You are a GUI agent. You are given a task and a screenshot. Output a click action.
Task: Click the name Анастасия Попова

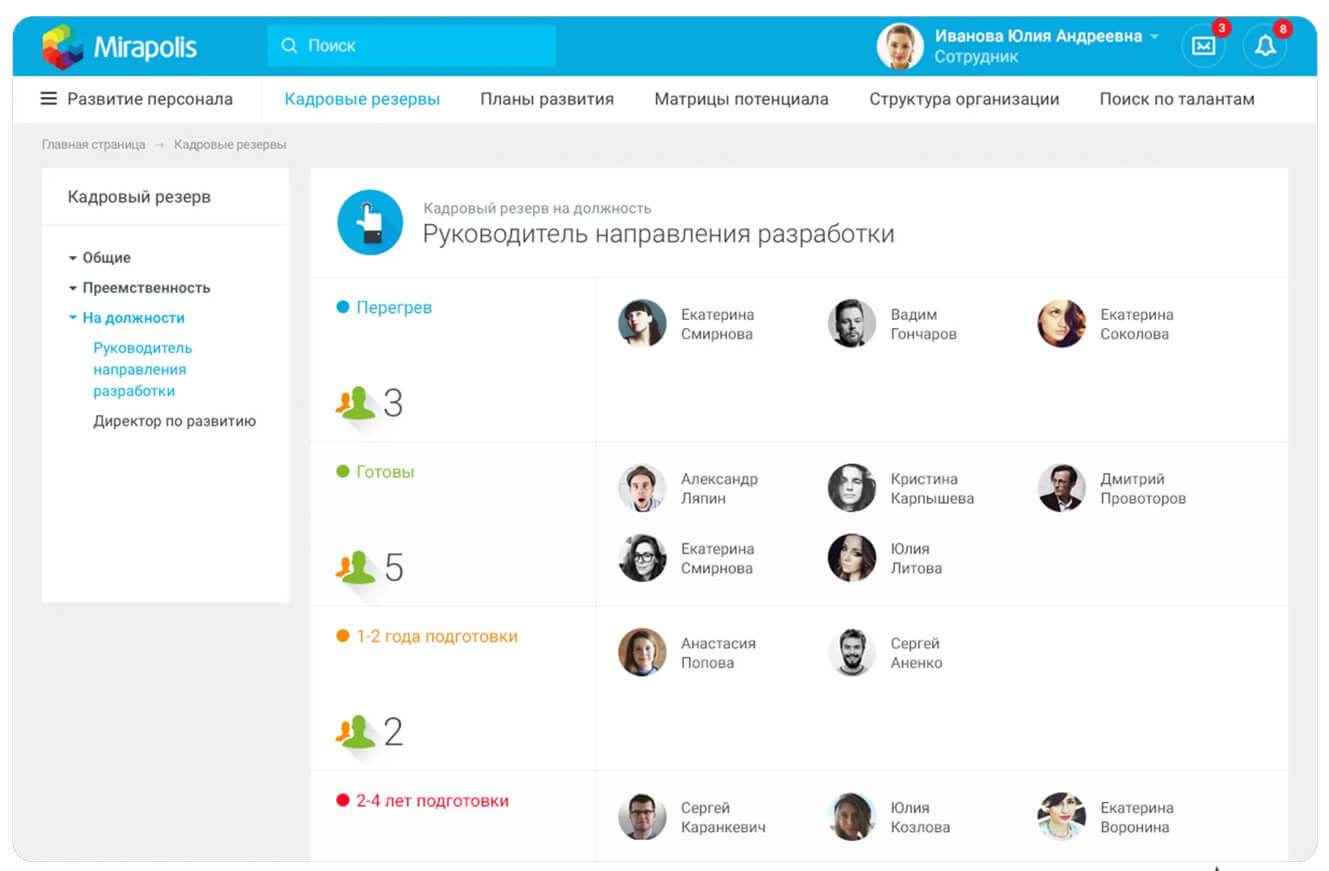(x=718, y=653)
